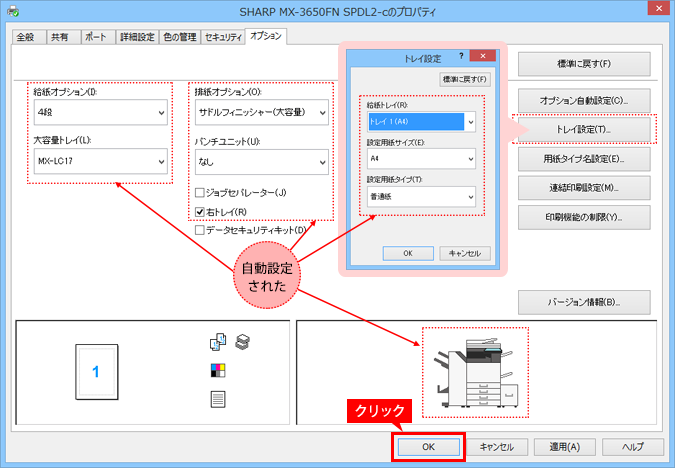Click 印刷機能の制限(Y) button

pyautogui.click(x=584, y=217)
